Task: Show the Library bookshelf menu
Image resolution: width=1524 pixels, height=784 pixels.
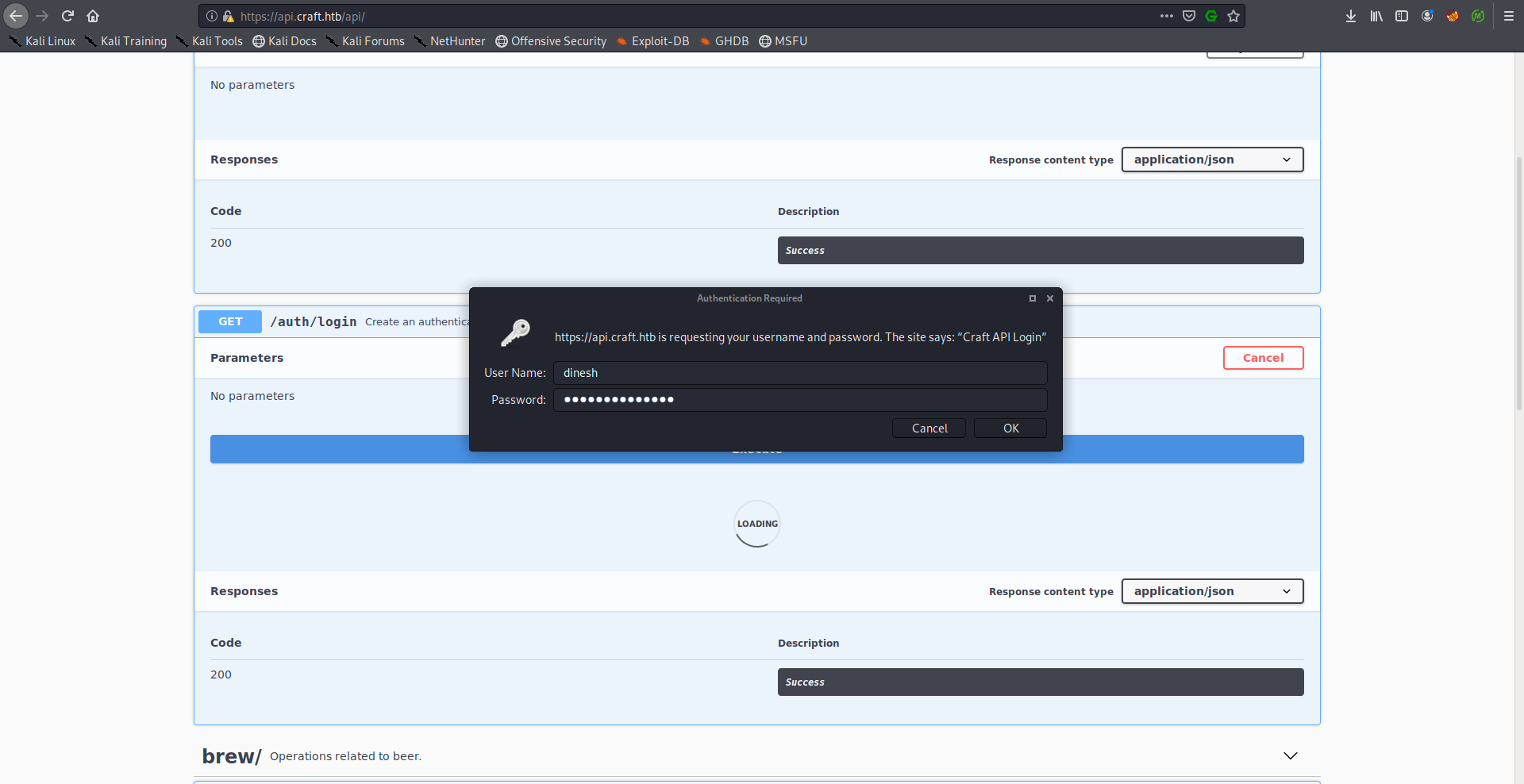Action: pyautogui.click(x=1376, y=16)
